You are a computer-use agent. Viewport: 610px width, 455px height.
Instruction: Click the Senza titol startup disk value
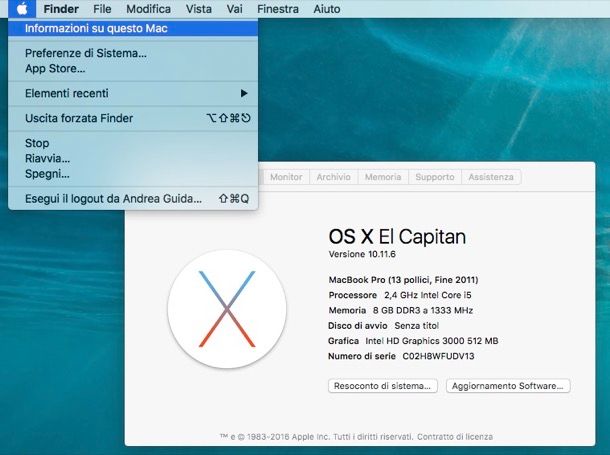coord(417,326)
